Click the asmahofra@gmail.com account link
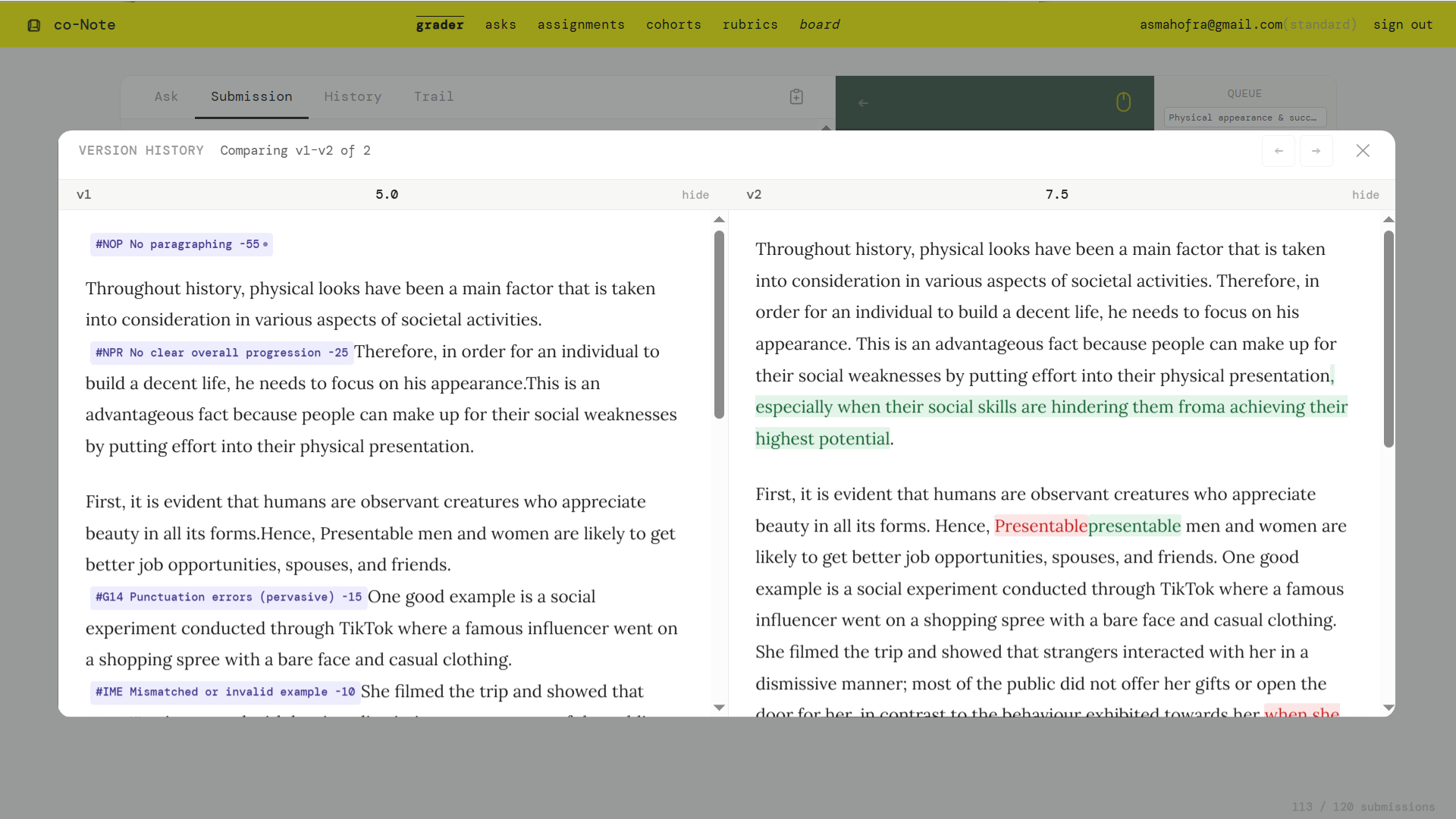 pyautogui.click(x=1211, y=25)
